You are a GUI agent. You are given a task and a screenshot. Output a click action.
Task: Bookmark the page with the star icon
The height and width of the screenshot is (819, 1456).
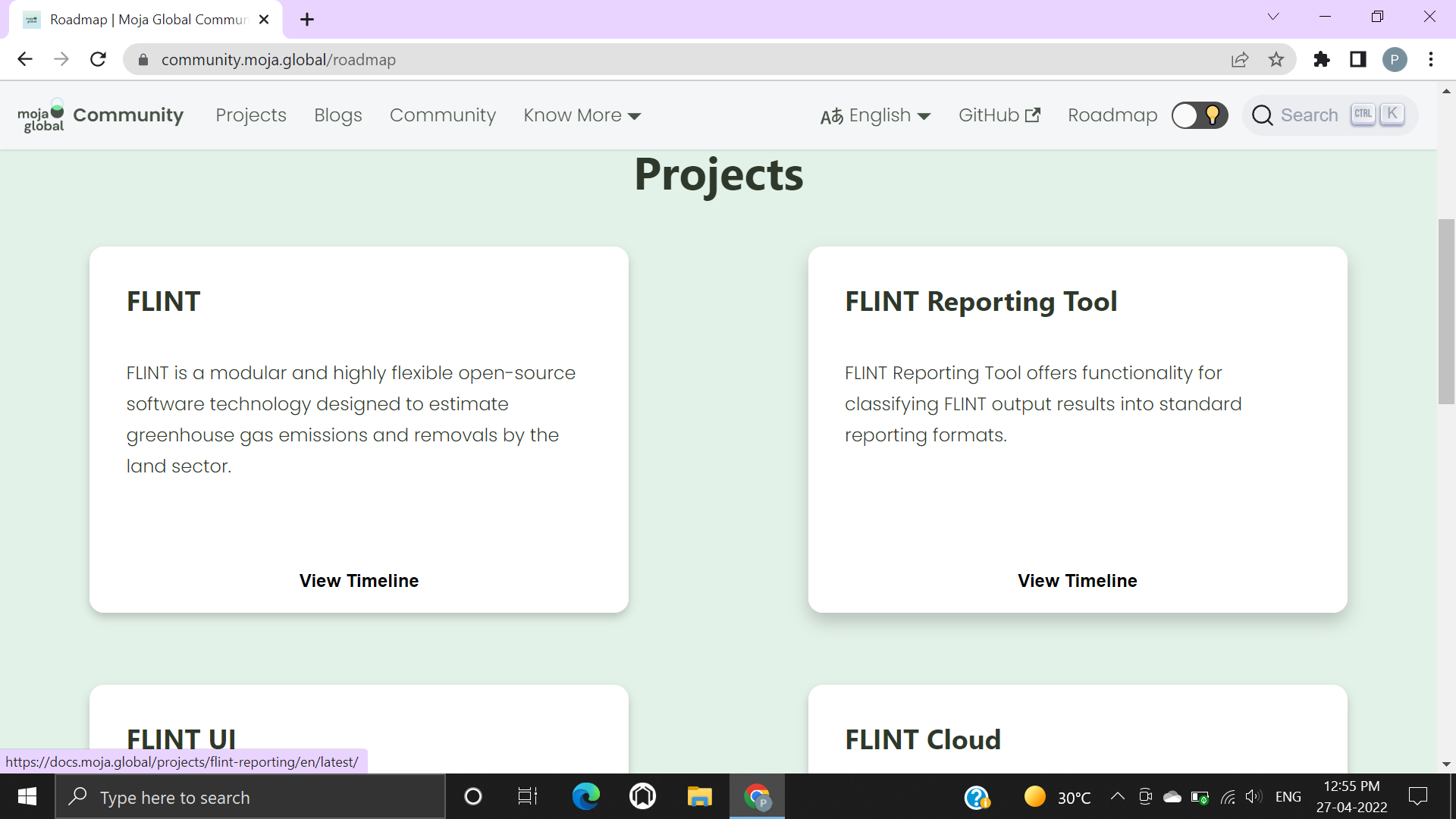[x=1277, y=59]
